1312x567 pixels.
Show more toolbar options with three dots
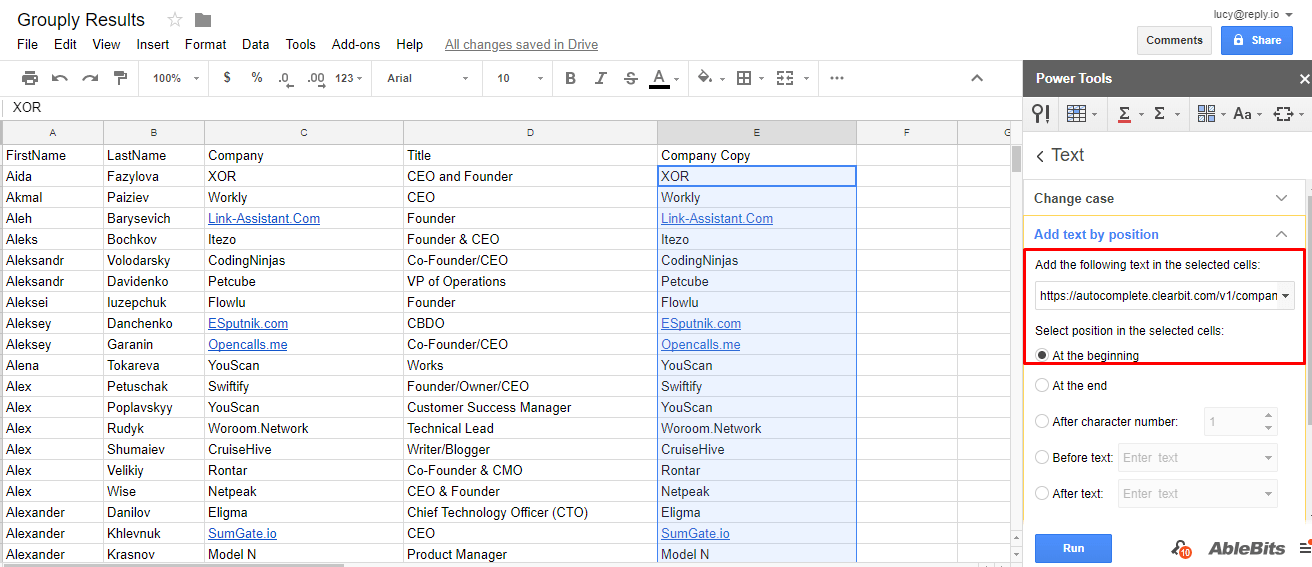837,78
